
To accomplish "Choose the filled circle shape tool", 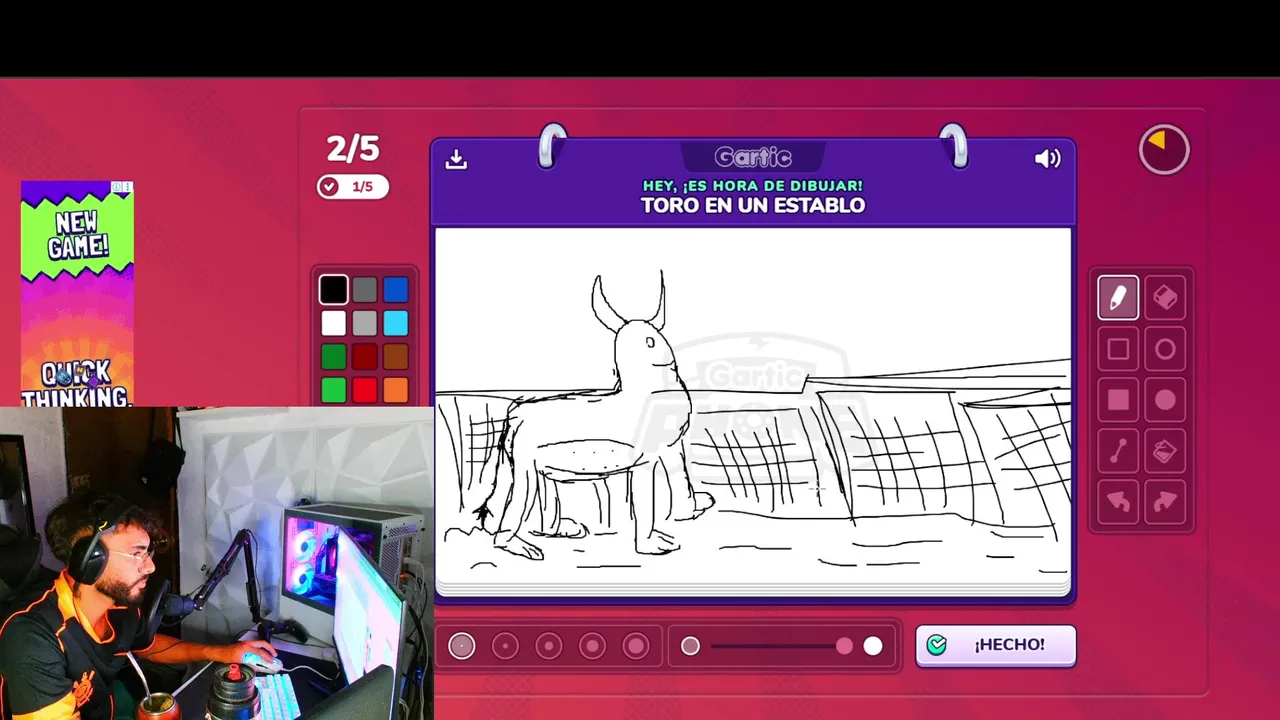I will [x=1165, y=400].
